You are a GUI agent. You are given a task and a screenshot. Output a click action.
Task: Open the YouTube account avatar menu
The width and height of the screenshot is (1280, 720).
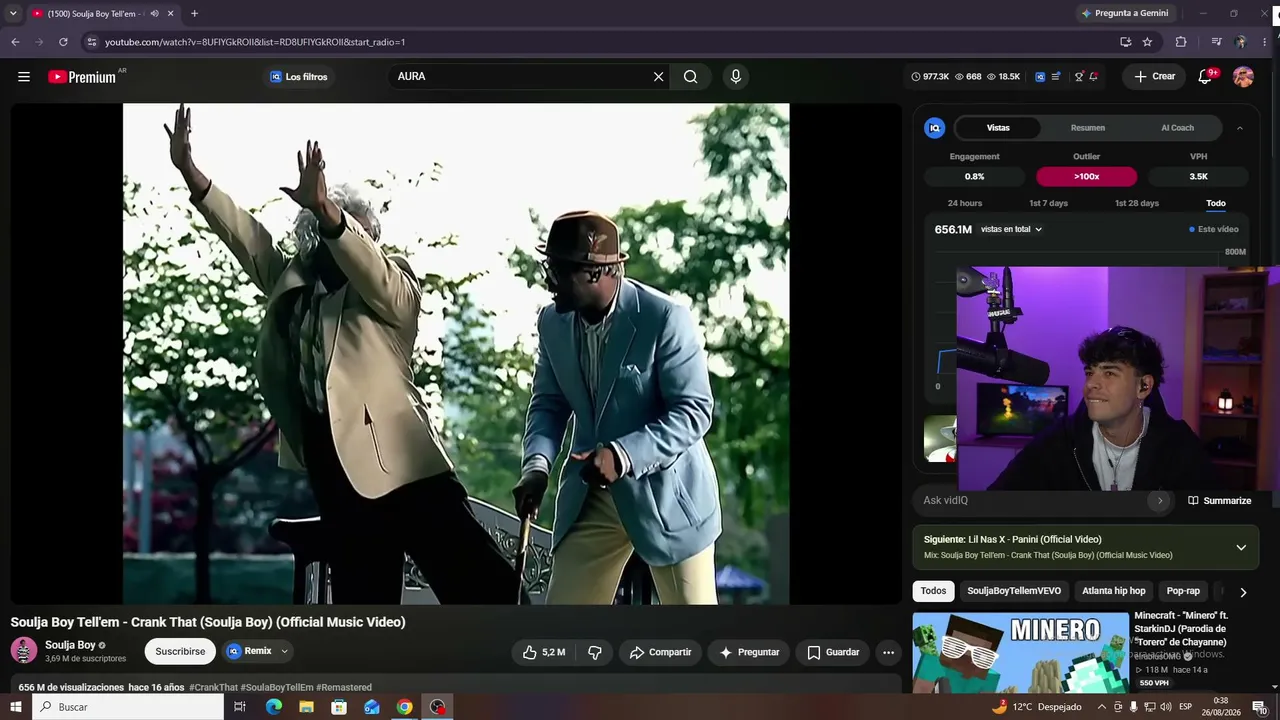(1243, 77)
